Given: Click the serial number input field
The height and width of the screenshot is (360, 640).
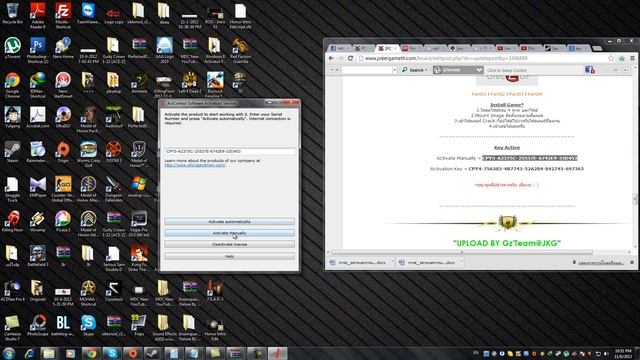Looking at the screenshot, I should (x=229, y=151).
